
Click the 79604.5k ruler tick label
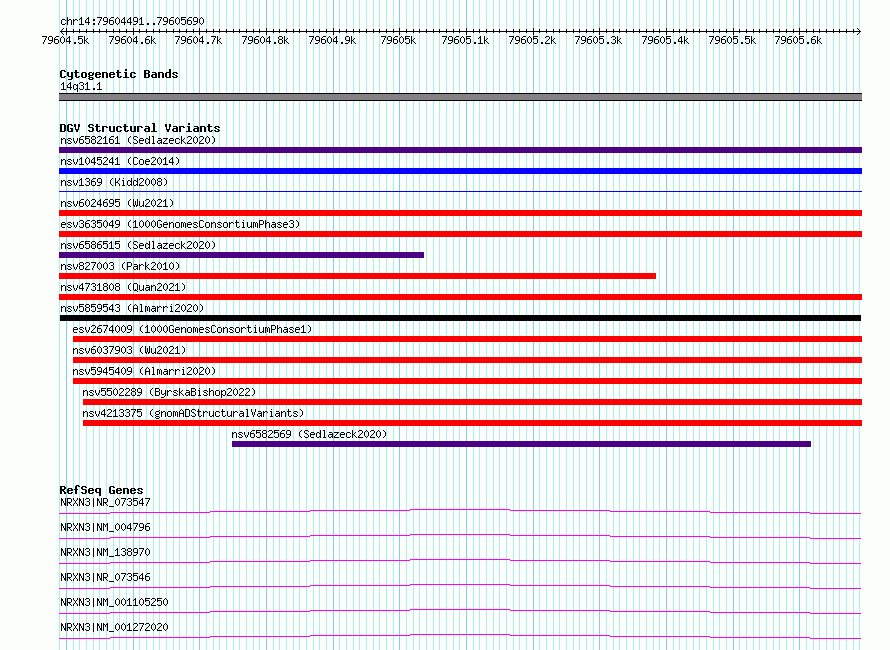pyautogui.click(x=65, y=40)
